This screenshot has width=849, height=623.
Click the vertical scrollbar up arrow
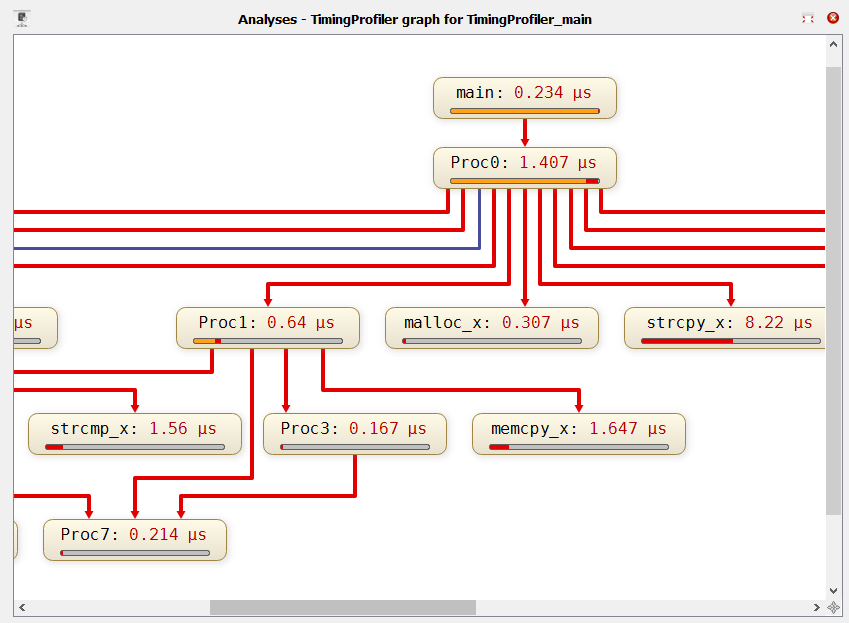coord(834,45)
